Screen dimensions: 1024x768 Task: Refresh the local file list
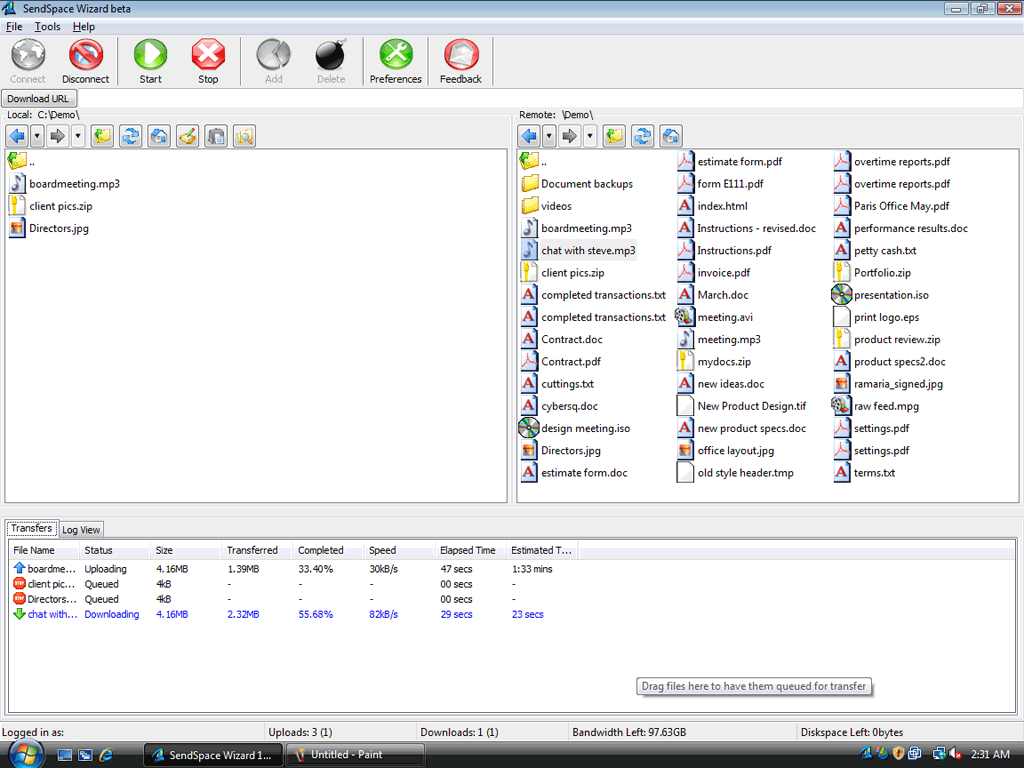click(x=131, y=136)
